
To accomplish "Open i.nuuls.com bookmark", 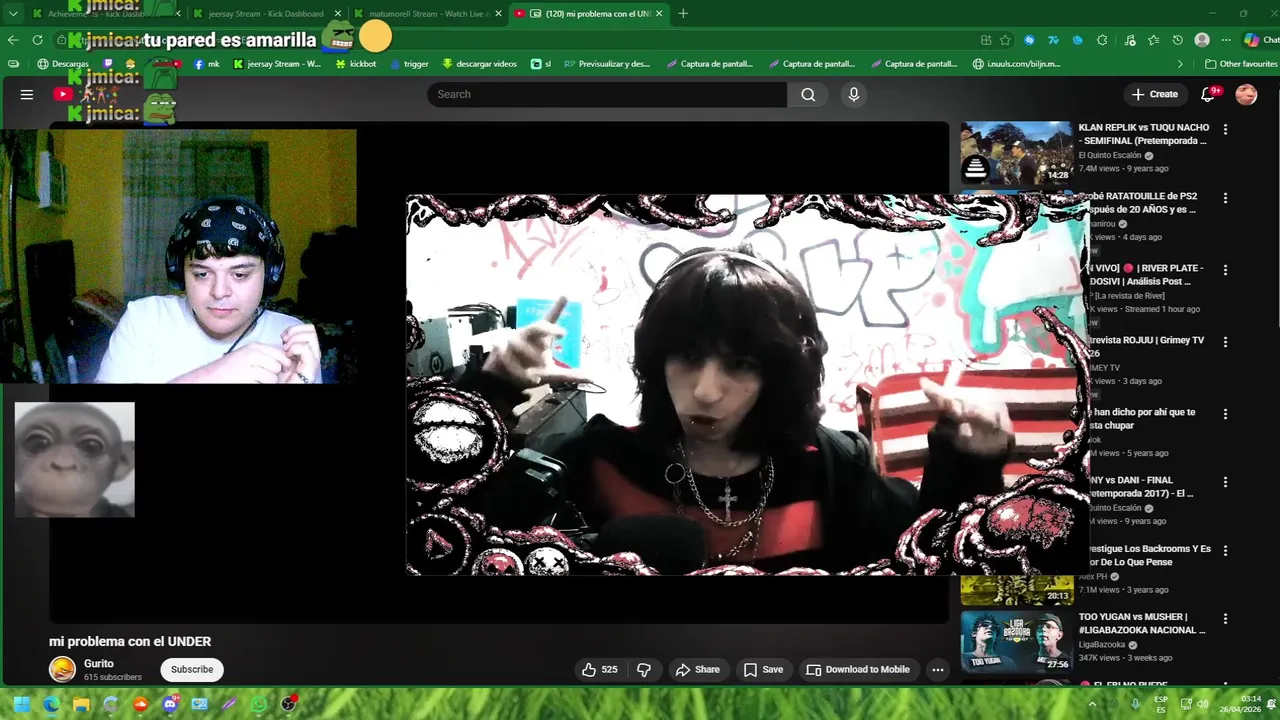I will click(1016, 64).
